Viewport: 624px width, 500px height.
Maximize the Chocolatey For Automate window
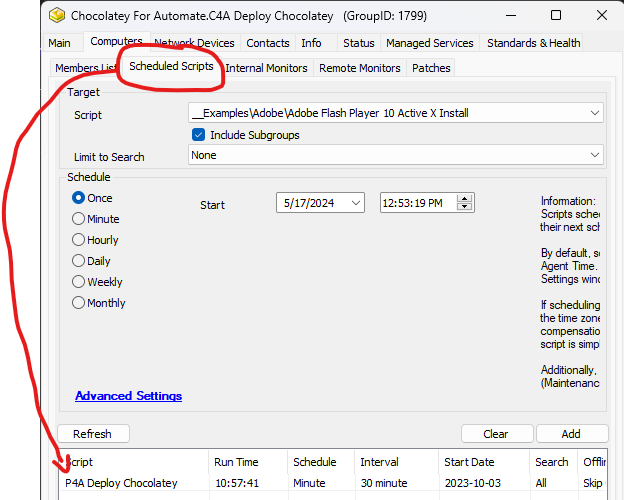coord(556,15)
